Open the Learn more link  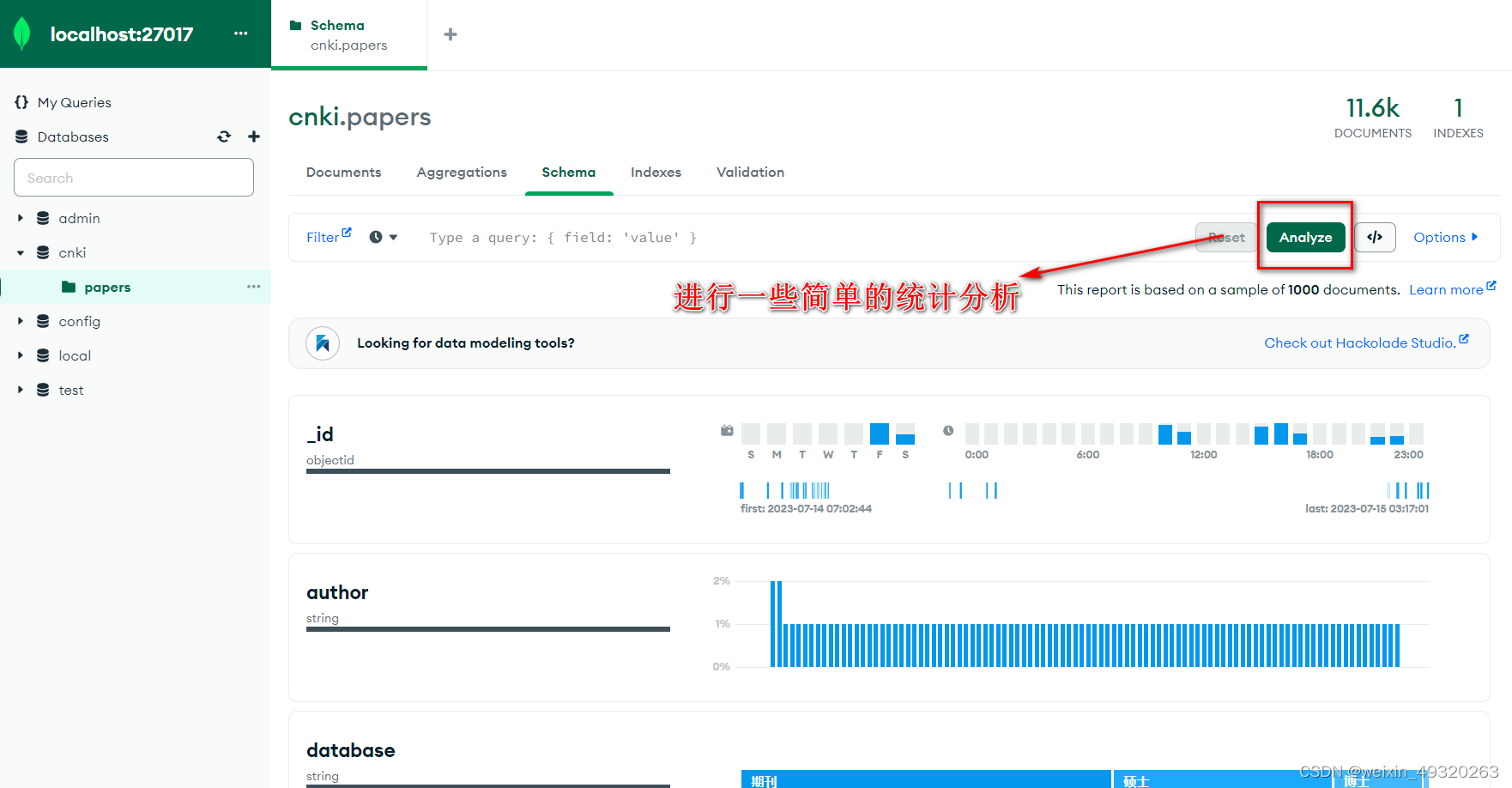(1450, 289)
